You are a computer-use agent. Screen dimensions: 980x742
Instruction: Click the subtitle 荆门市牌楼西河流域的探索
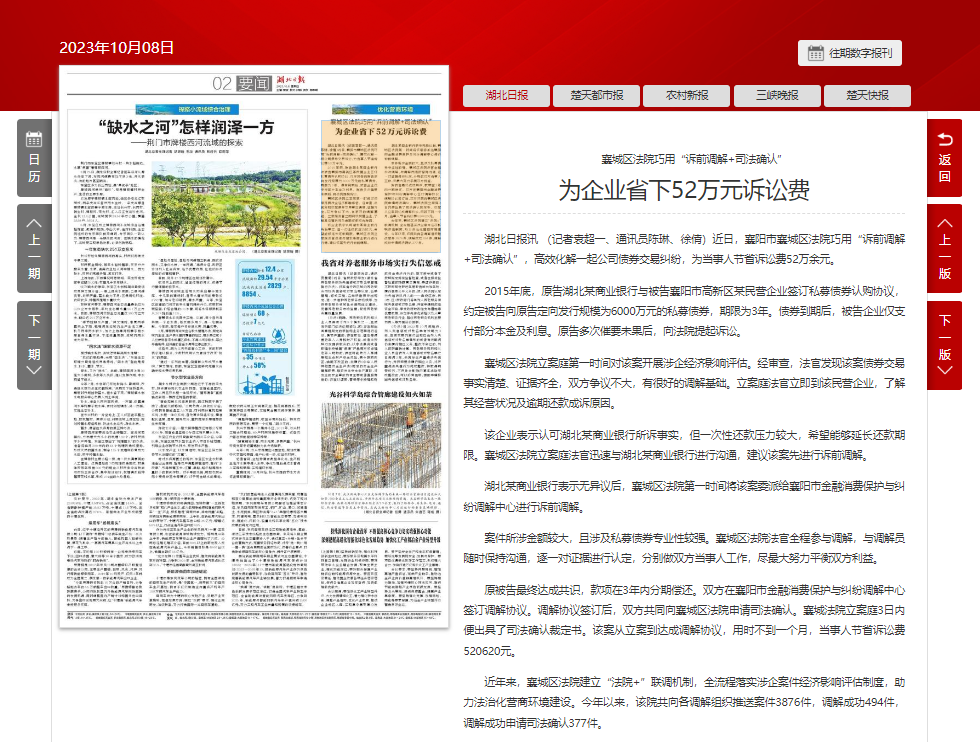click(x=188, y=143)
